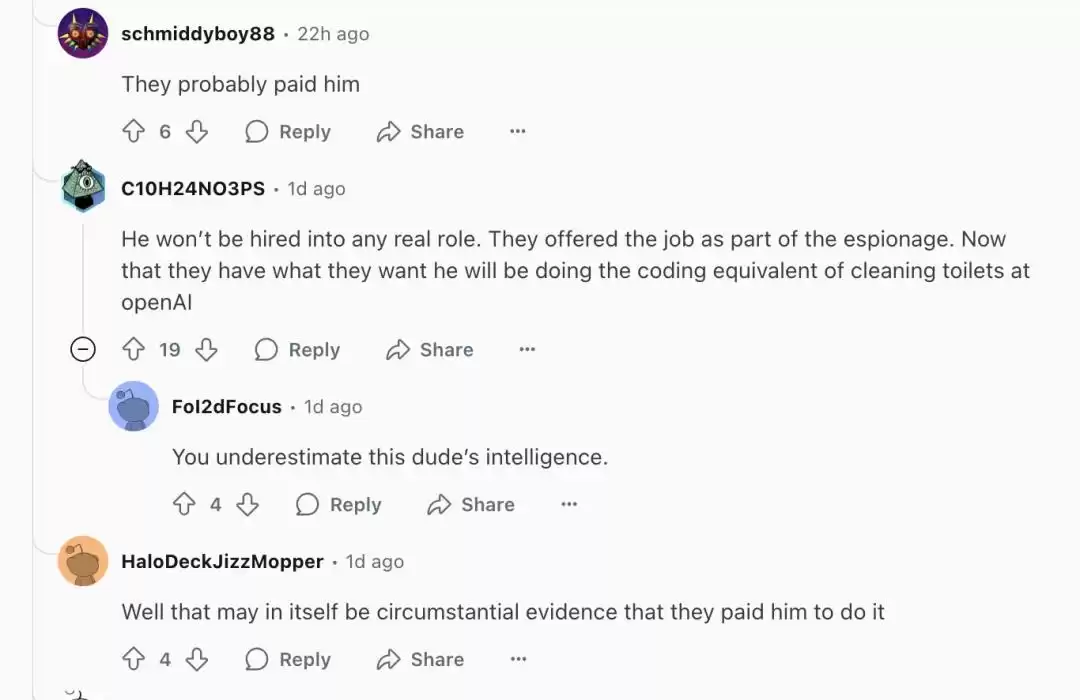
Task: Open schmiddyboy88's user profile link
Action: click(x=198, y=34)
